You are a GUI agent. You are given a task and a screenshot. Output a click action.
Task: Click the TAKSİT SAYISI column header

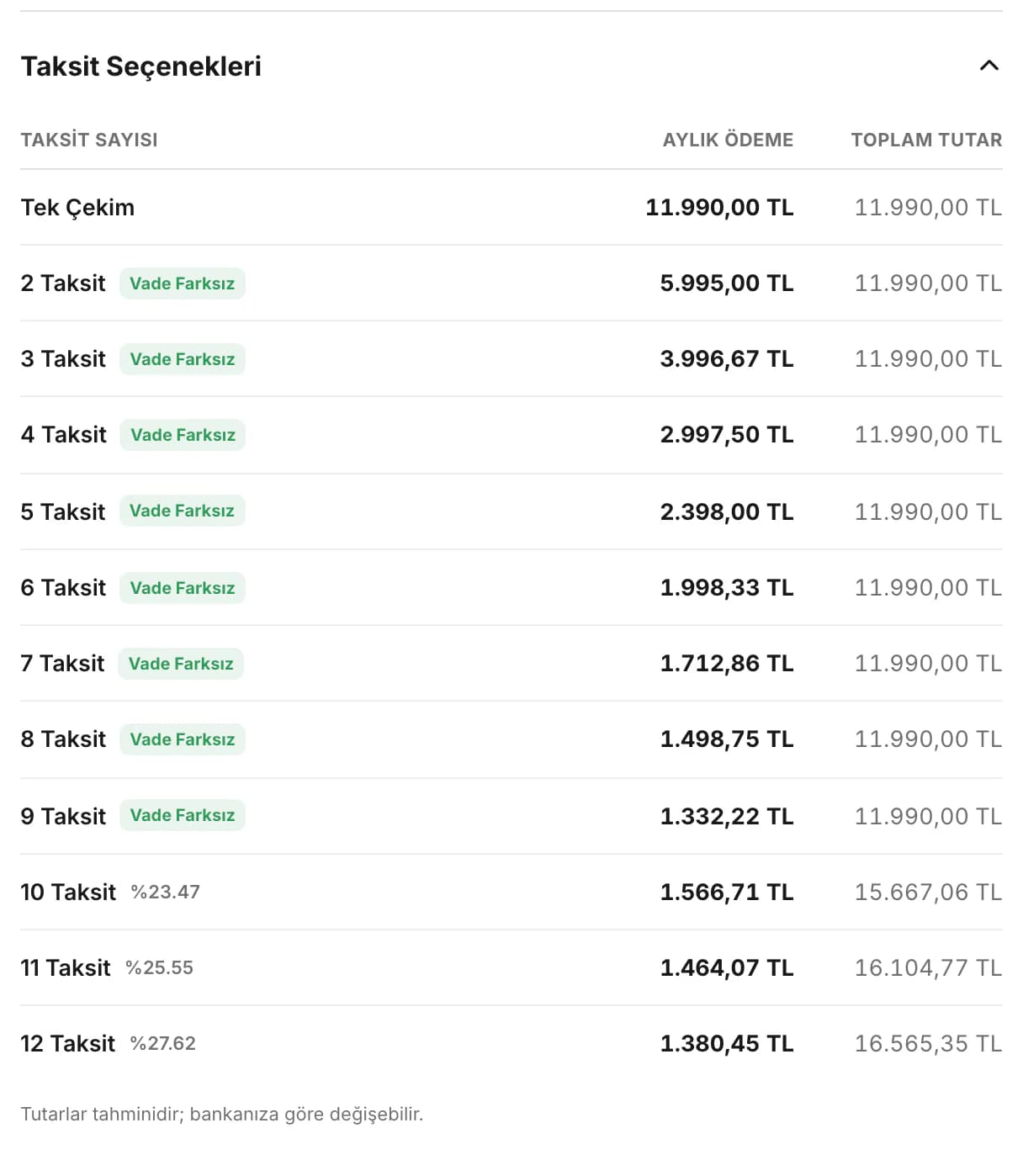pyautogui.click(x=89, y=140)
